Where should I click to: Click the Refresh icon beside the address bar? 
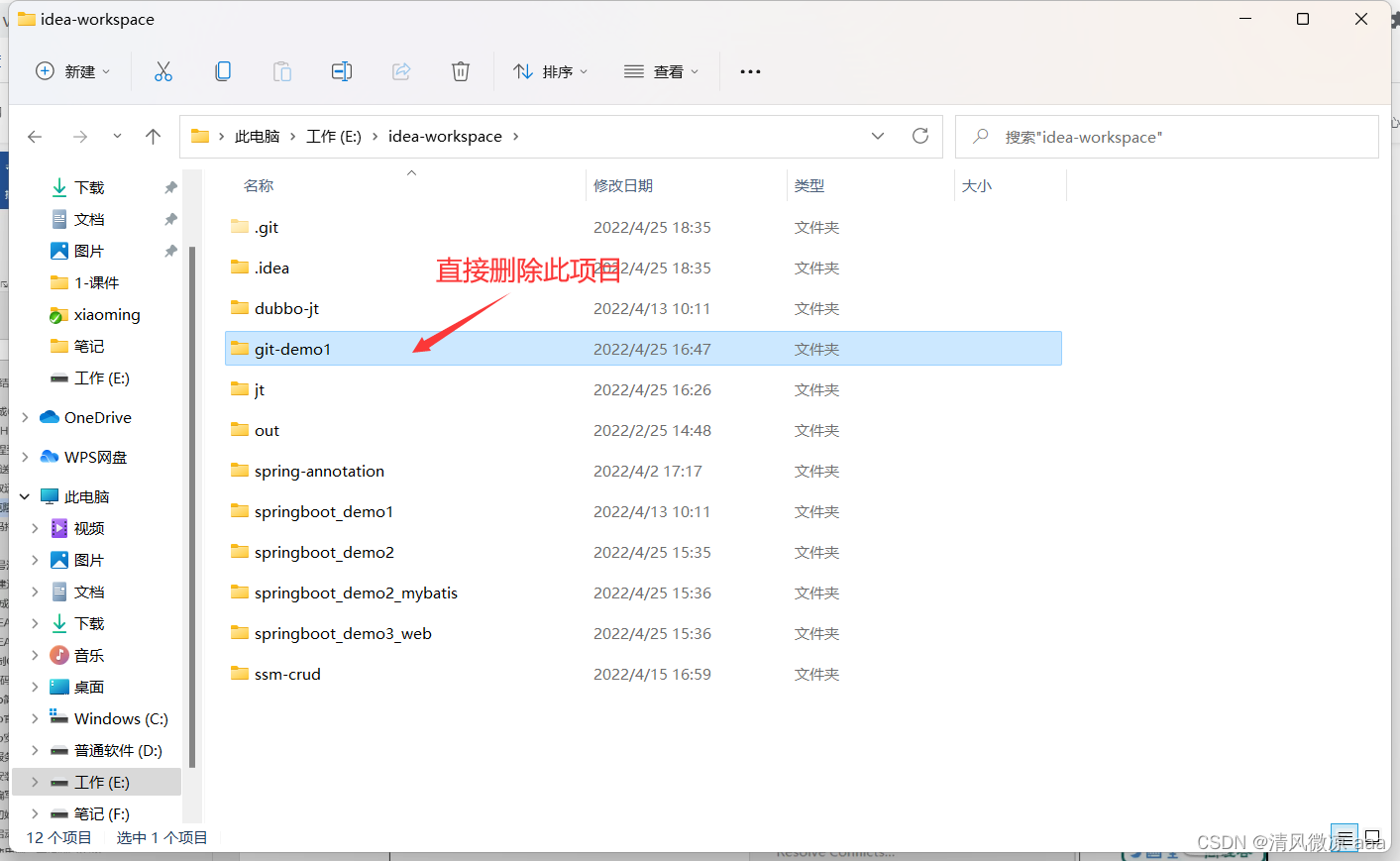919,136
